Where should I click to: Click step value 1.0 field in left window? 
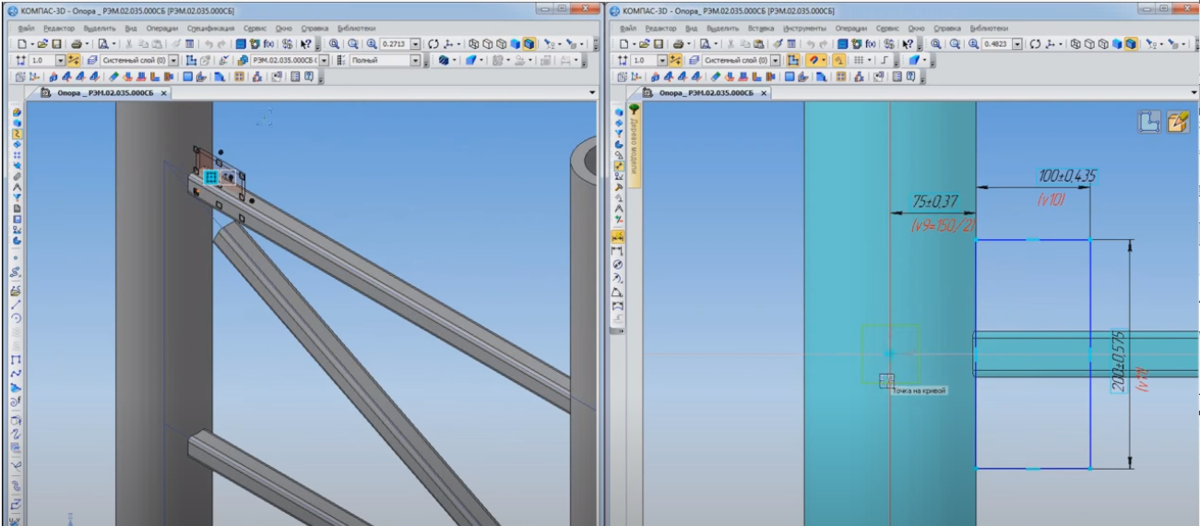pyautogui.click(x=42, y=60)
